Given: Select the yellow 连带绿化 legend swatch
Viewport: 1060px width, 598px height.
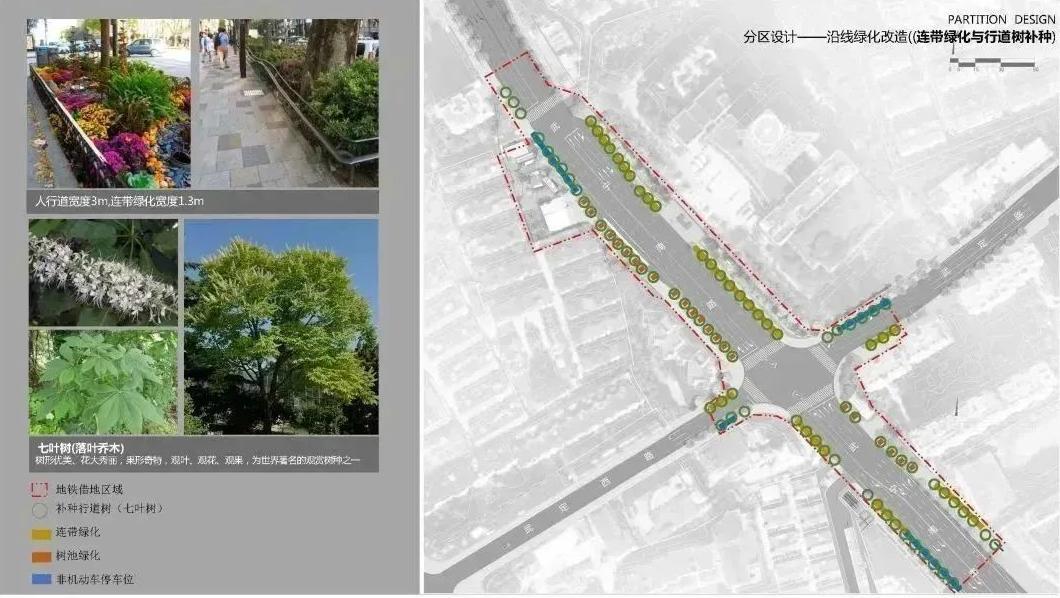Looking at the screenshot, I should click(x=41, y=533).
